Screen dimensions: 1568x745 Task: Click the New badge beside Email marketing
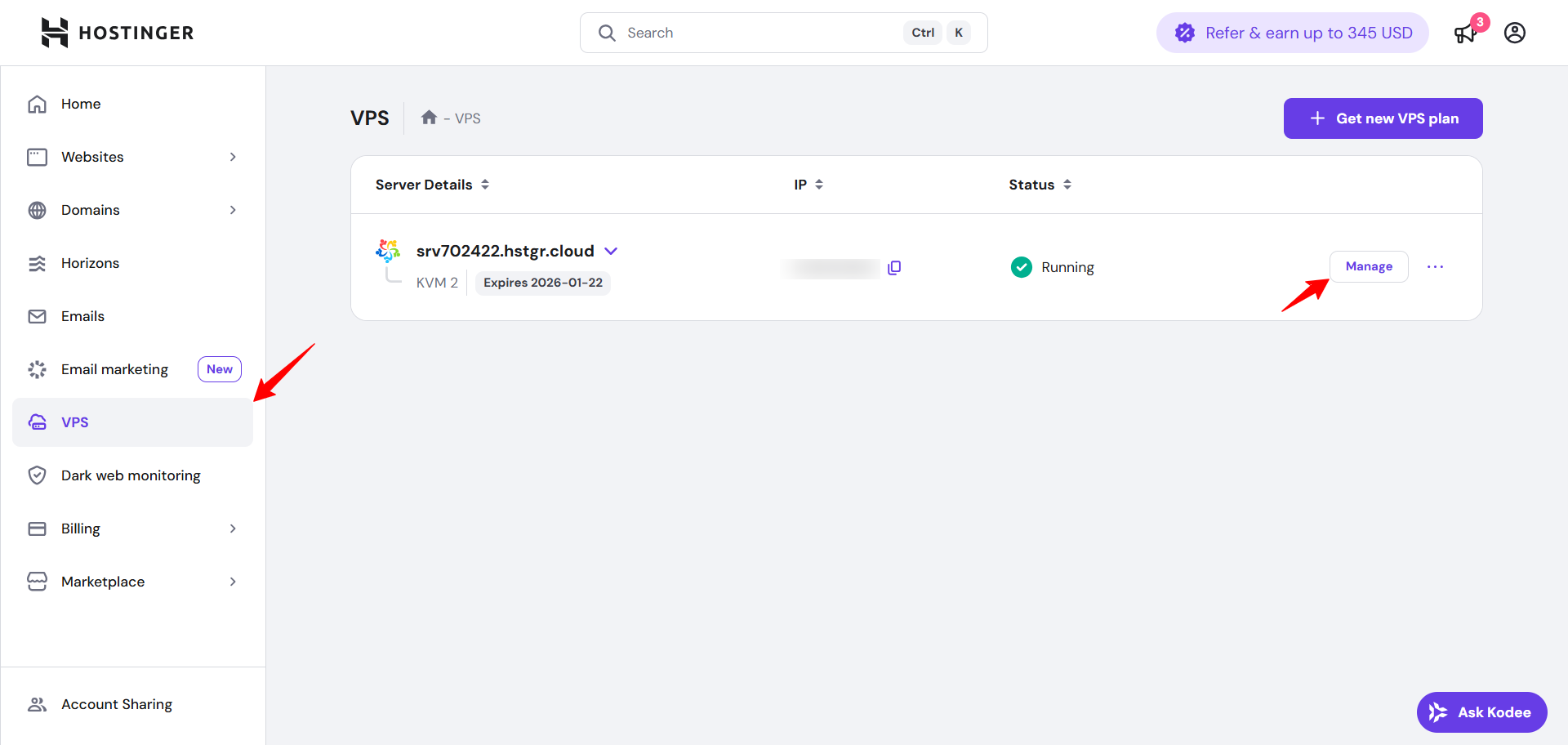click(x=220, y=369)
